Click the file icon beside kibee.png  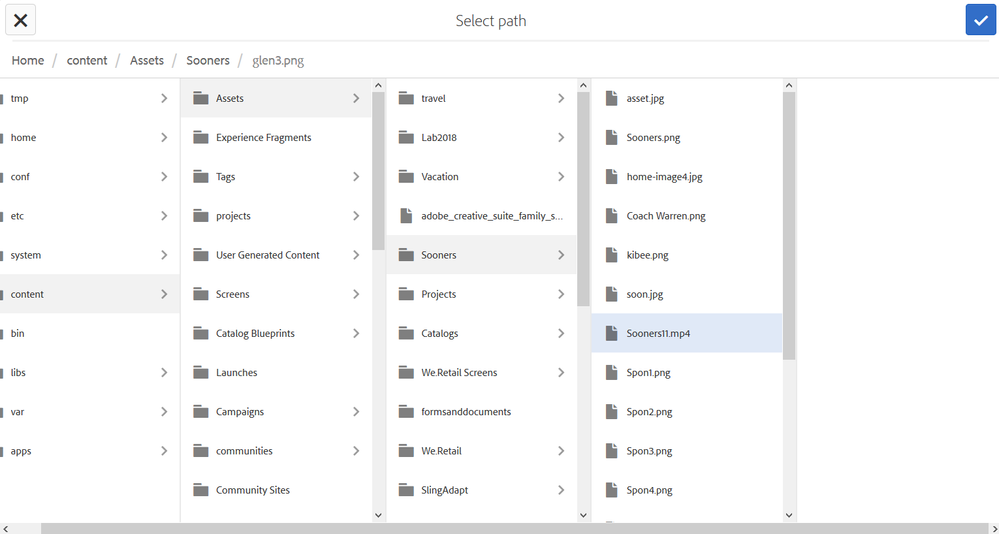612,255
